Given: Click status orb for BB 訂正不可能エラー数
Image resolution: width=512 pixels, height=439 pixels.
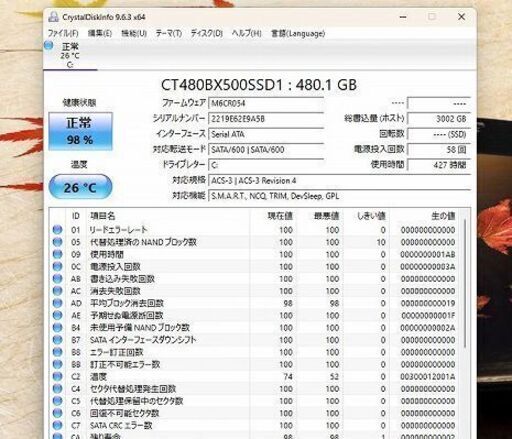Looking at the screenshot, I should 58,364.
